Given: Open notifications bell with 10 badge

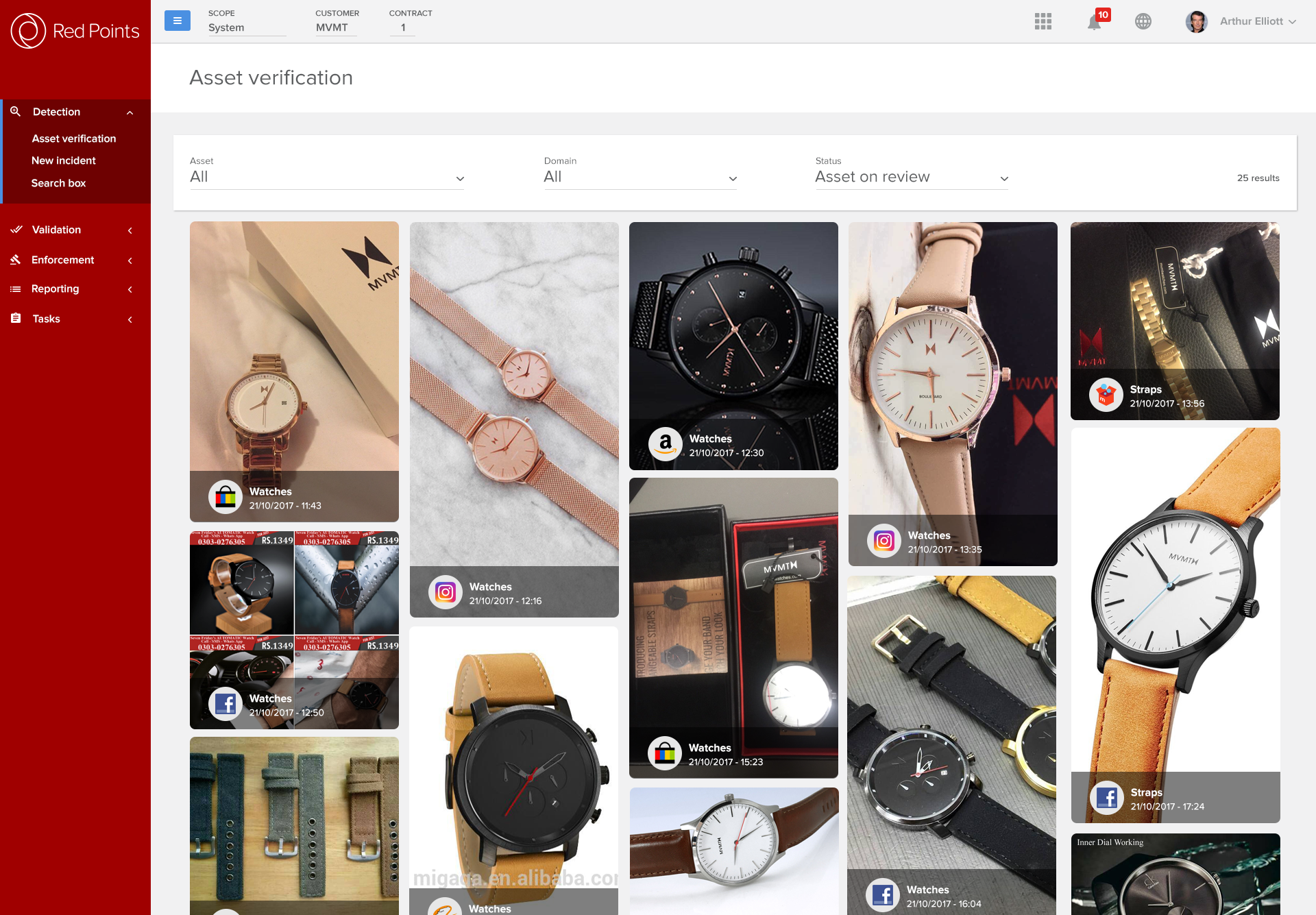Looking at the screenshot, I should (x=1095, y=22).
